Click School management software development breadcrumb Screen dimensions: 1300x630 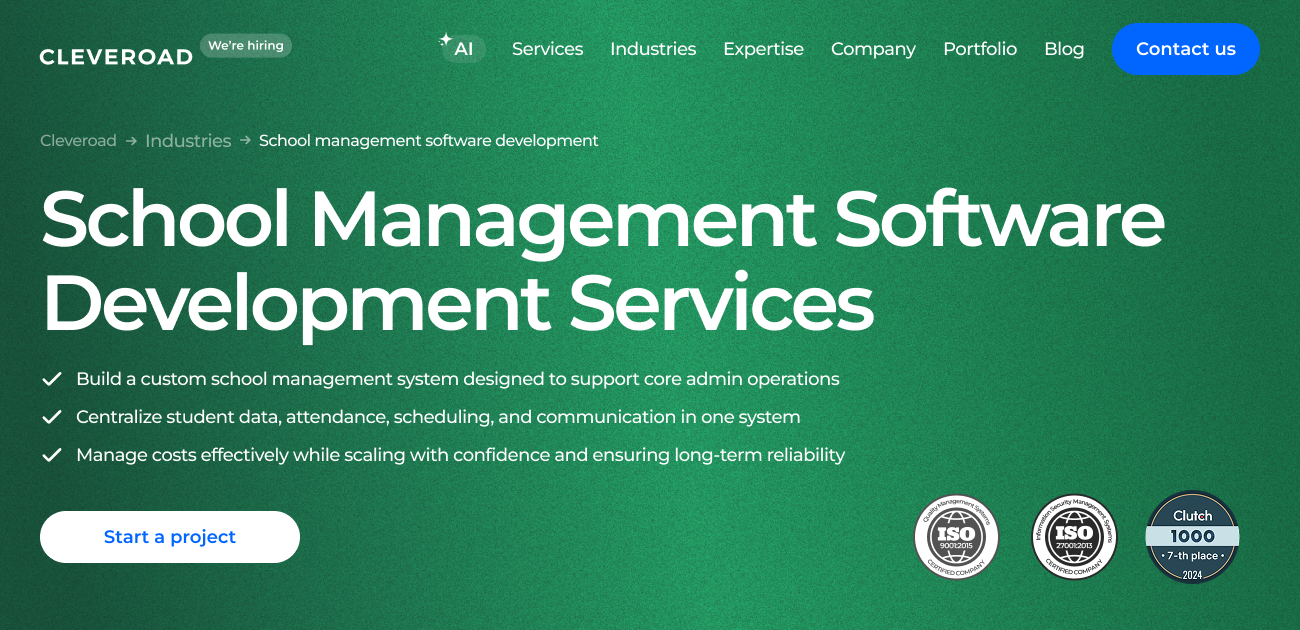pyautogui.click(x=428, y=141)
